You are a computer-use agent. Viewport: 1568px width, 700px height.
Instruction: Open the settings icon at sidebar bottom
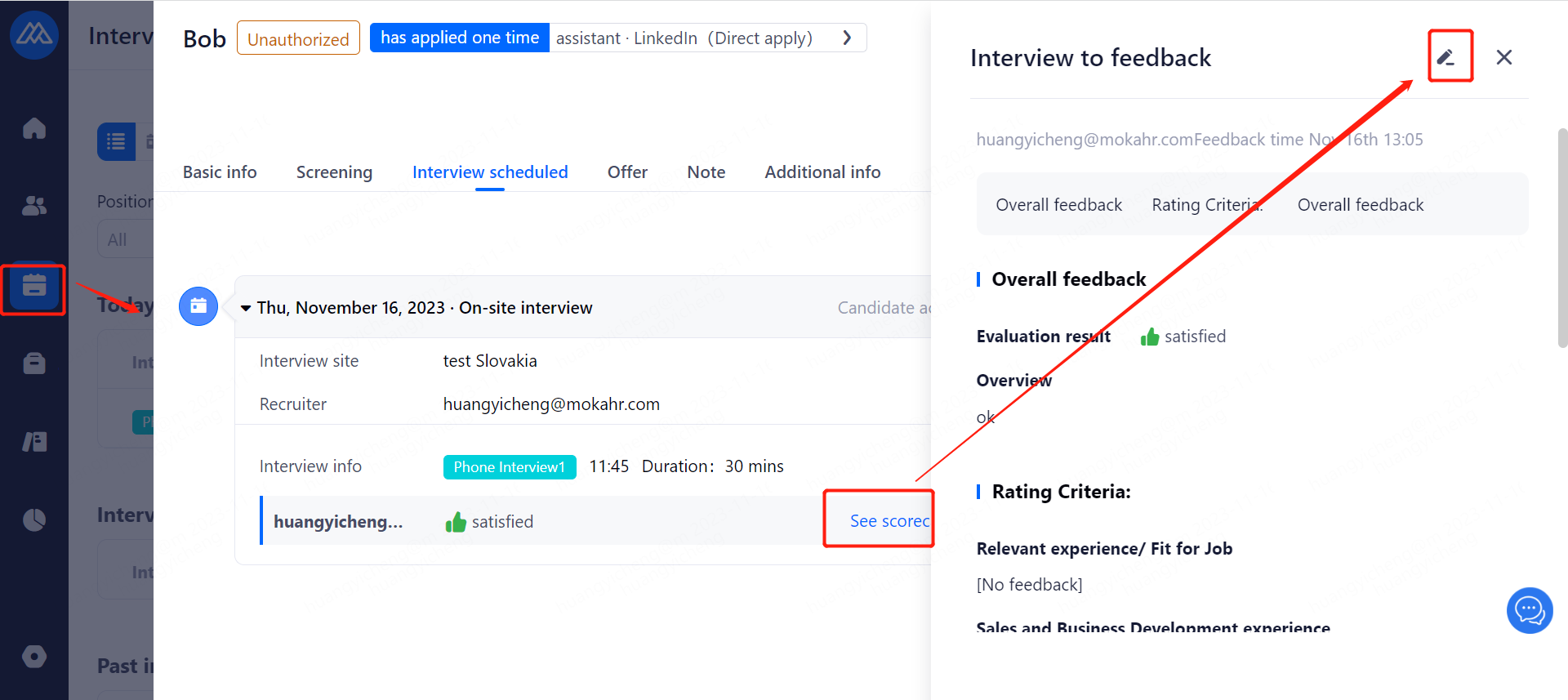point(34,656)
